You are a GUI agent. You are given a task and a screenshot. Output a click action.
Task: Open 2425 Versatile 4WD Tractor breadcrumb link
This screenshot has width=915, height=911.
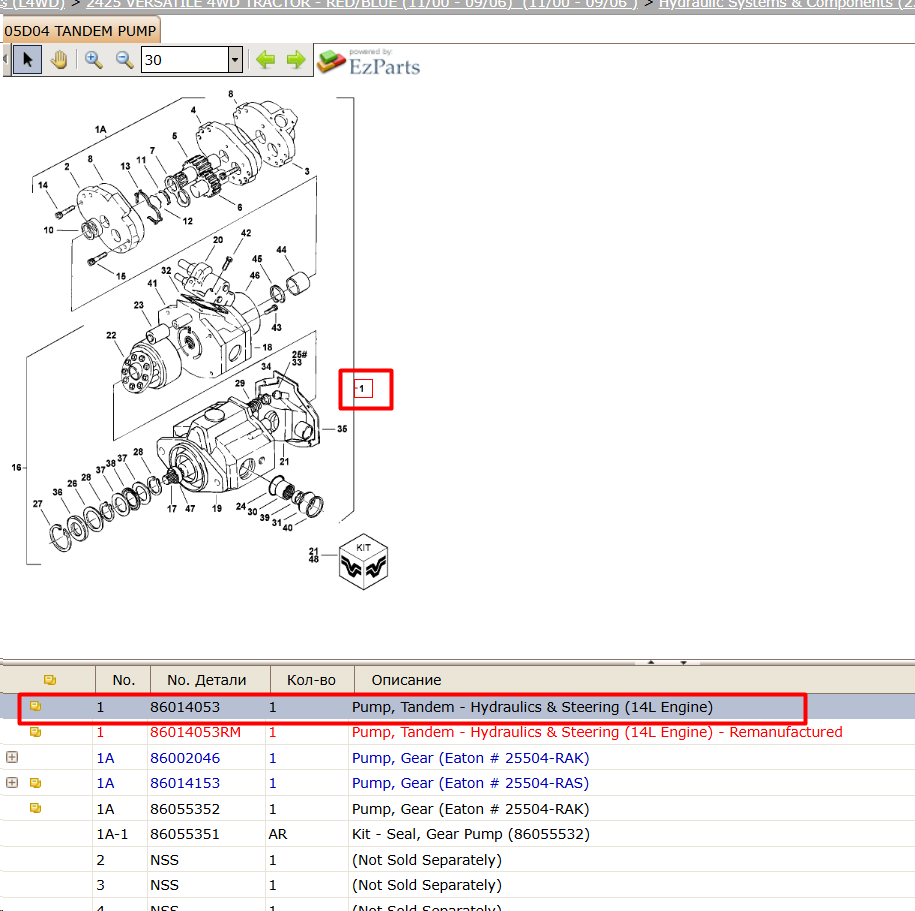(363, 4)
